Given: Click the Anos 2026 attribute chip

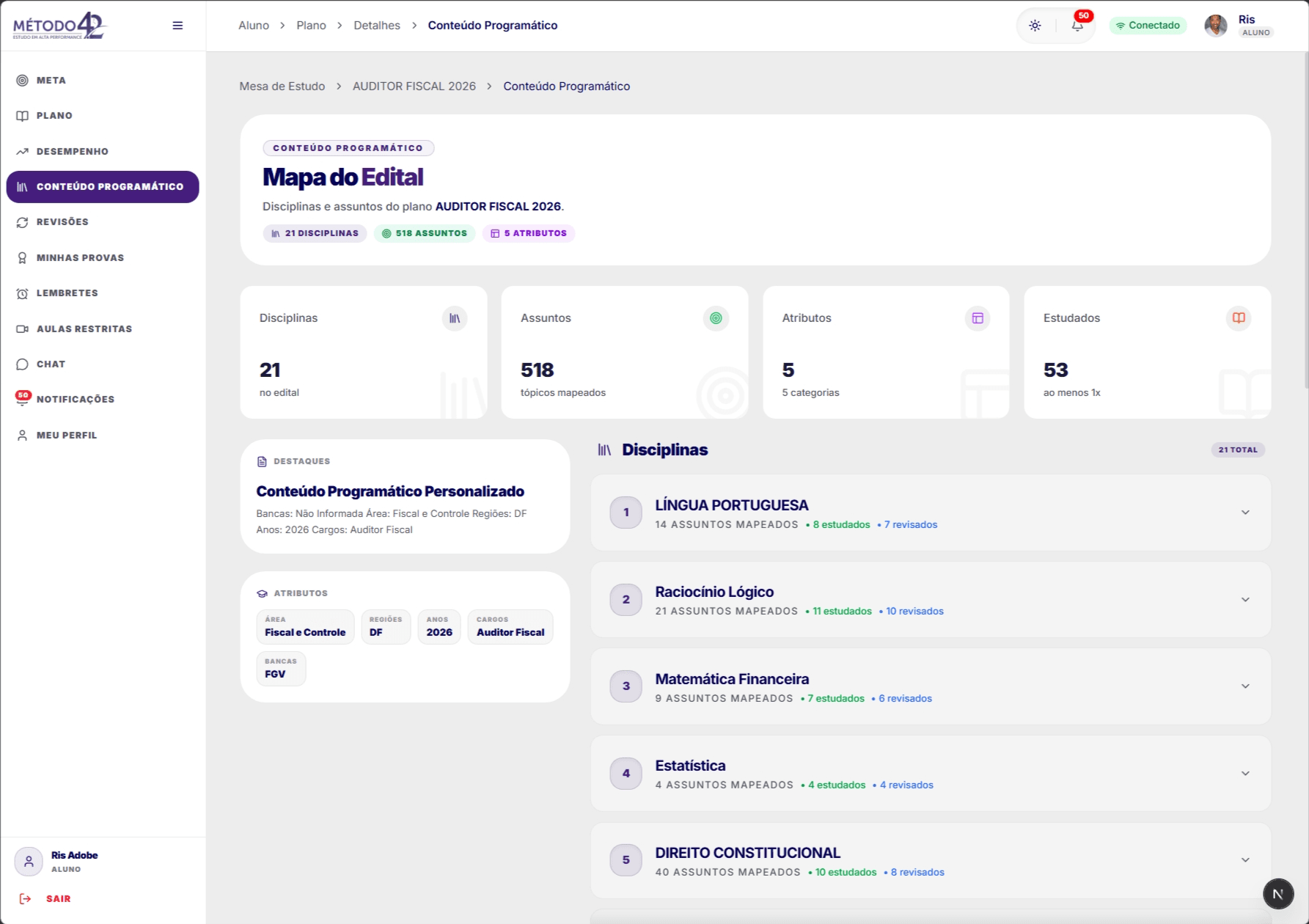Looking at the screenshot, I should click(x=439, y=627).
